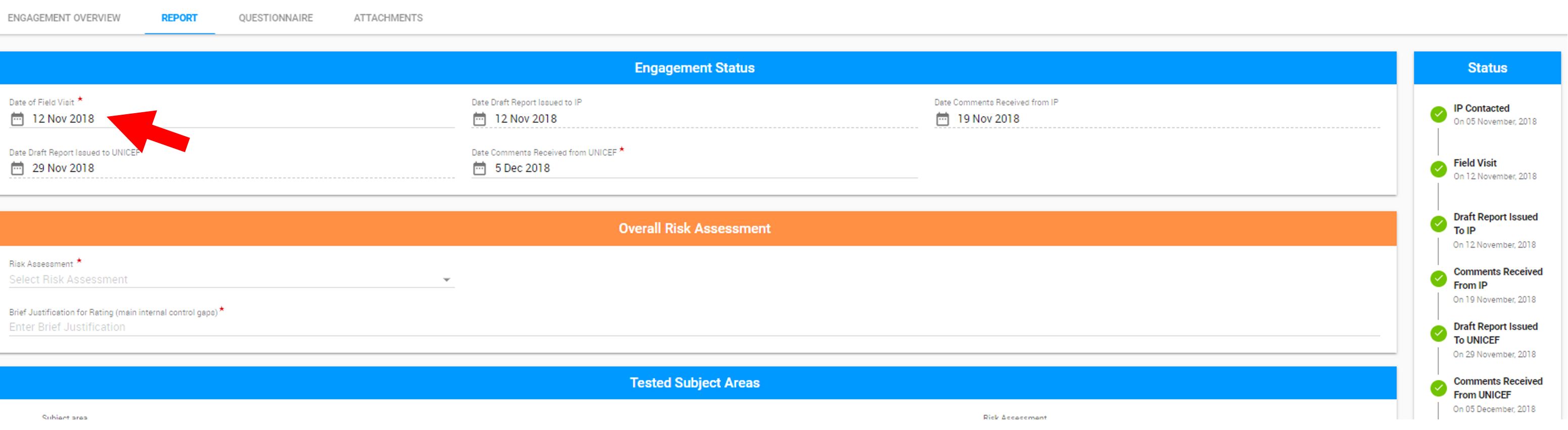
Task: Click the IP Contacted green check icon
Action: click(x=1438, y=114)
